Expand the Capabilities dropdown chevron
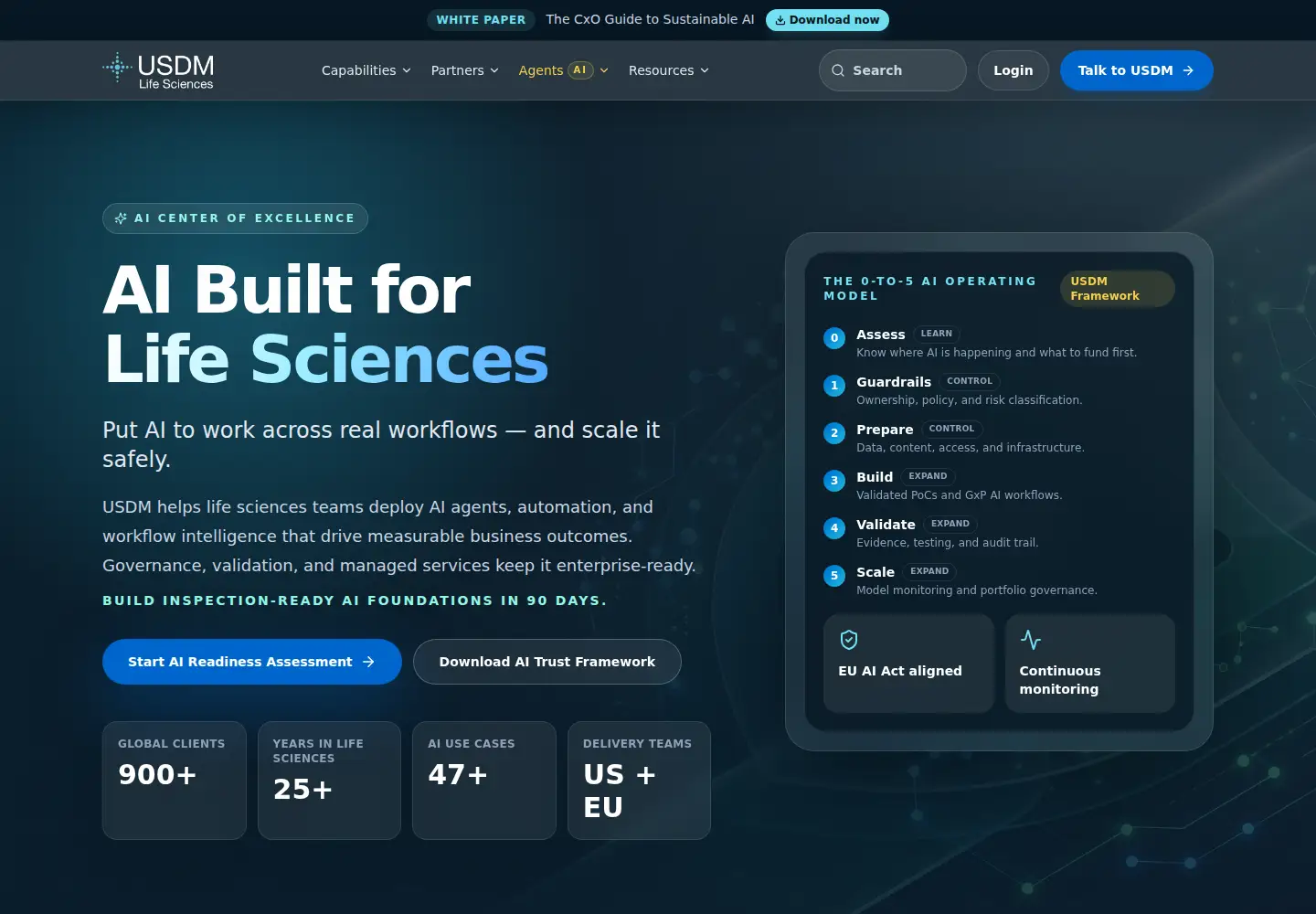 tap(407, 70)
